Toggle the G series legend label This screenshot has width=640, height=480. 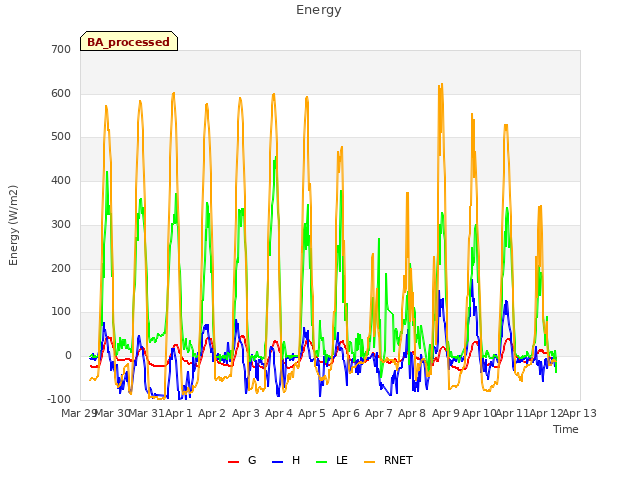[x=252, y=460]
